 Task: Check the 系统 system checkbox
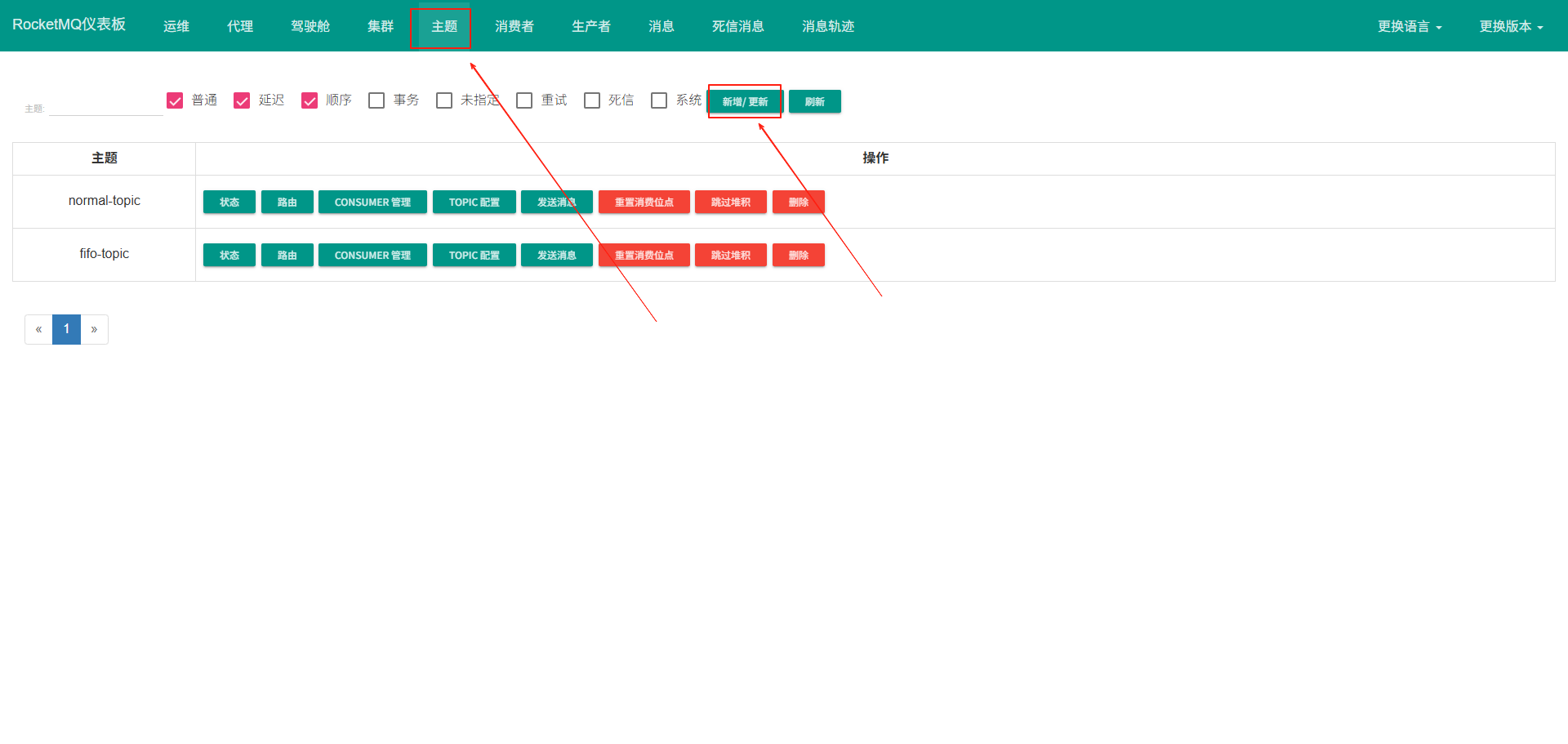pos(659,100)
